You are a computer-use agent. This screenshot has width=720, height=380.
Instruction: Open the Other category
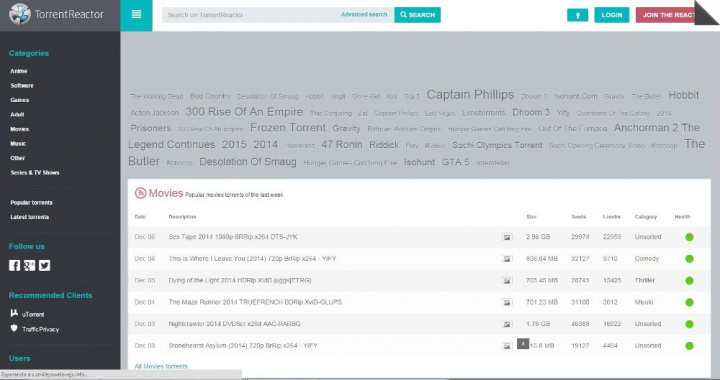(17, 158)
